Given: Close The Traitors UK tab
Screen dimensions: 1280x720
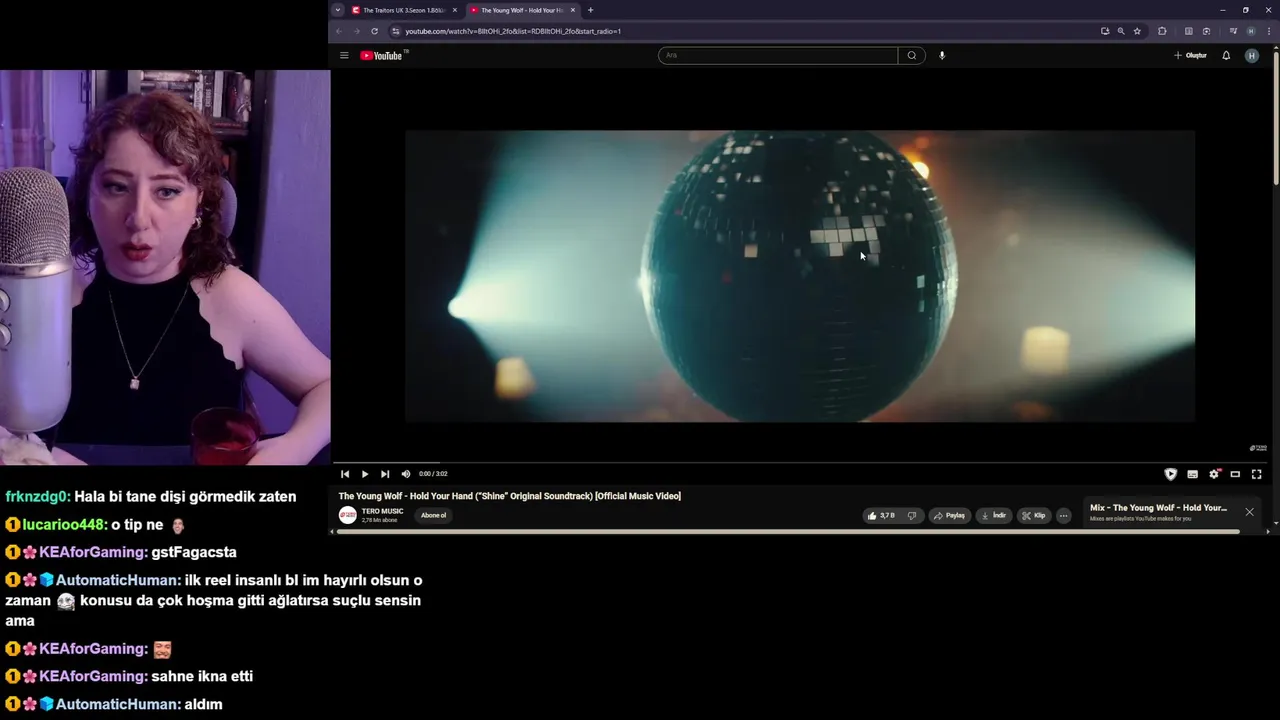Looking at the screenshot, I should point(454,10).
